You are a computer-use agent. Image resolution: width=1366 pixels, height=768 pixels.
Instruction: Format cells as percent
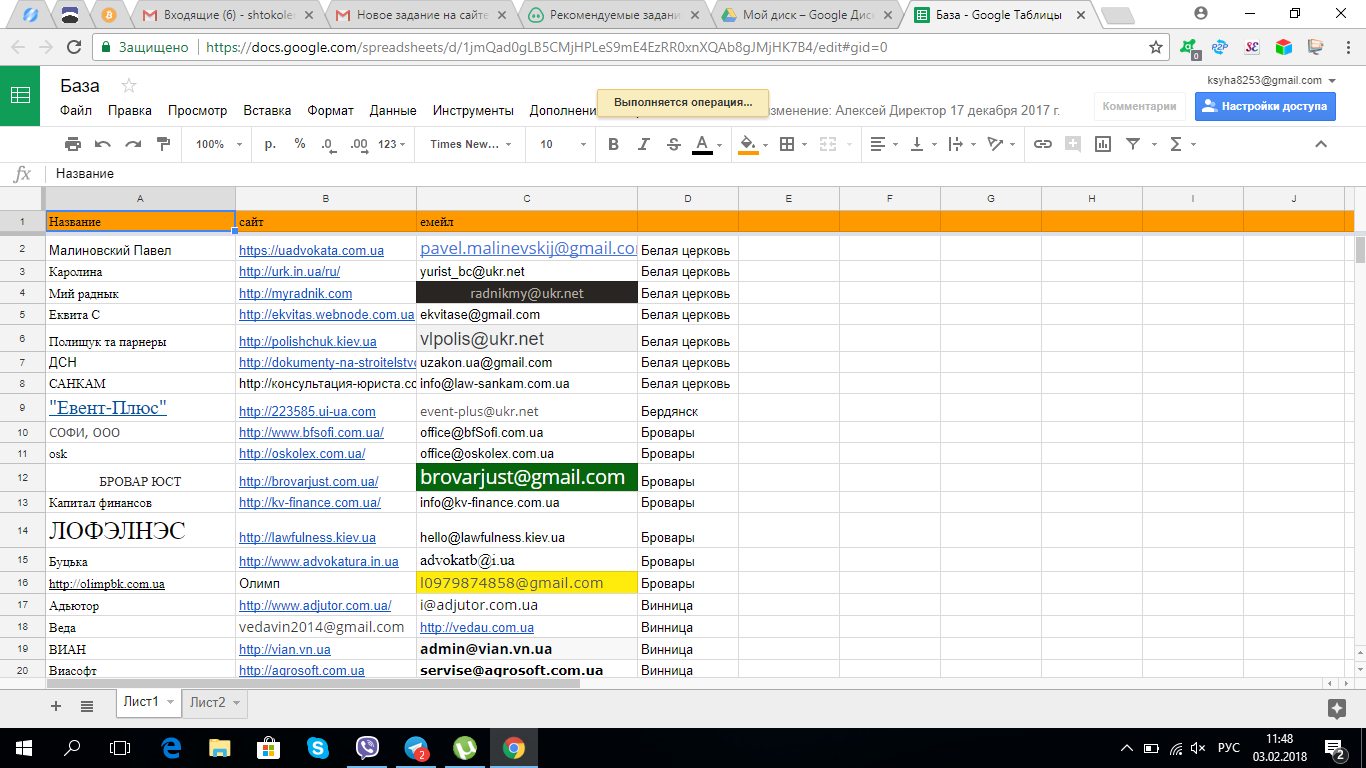click(299, 144)
